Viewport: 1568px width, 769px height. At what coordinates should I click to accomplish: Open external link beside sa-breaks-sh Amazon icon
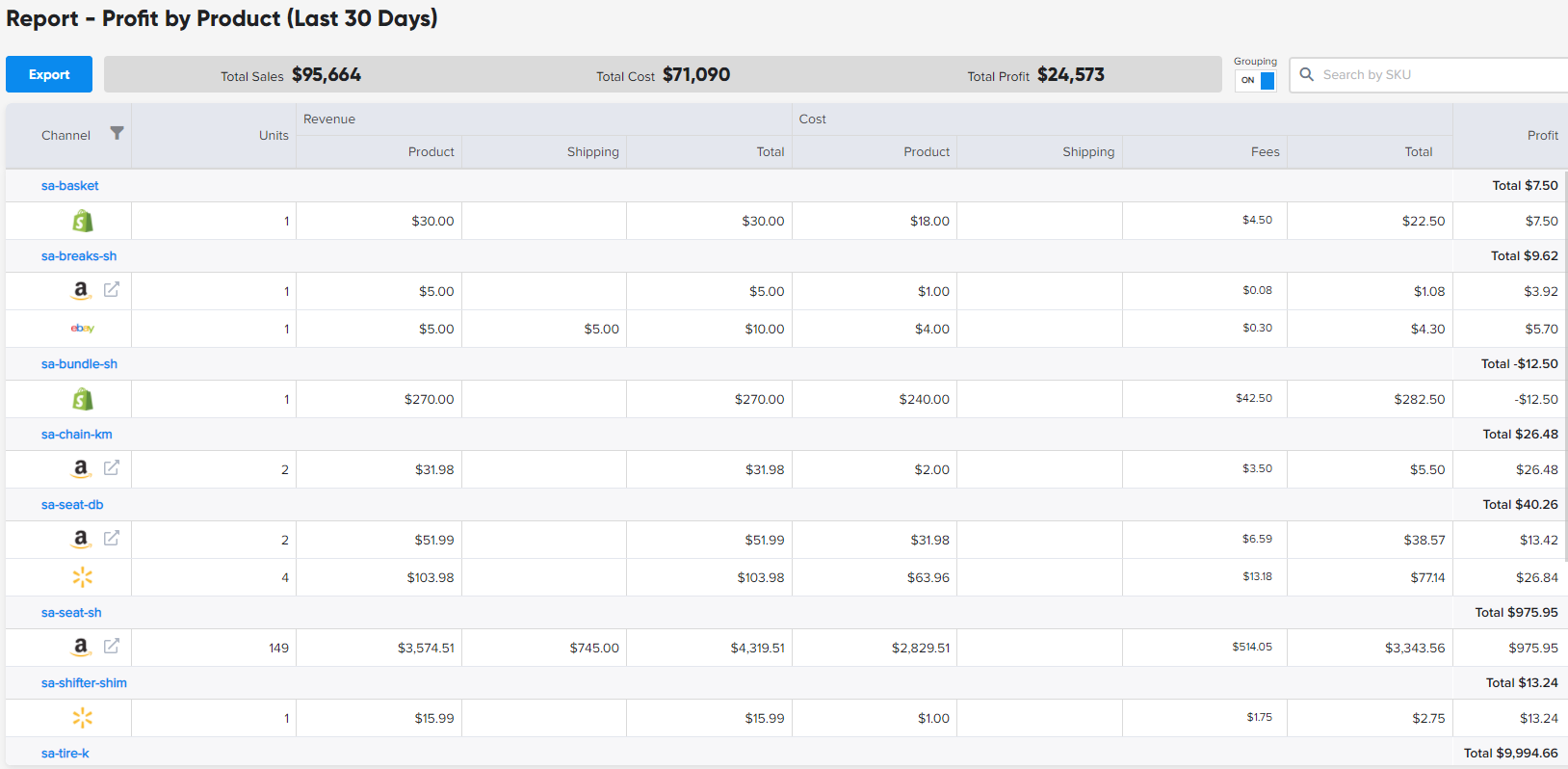[x=112, y=289]
